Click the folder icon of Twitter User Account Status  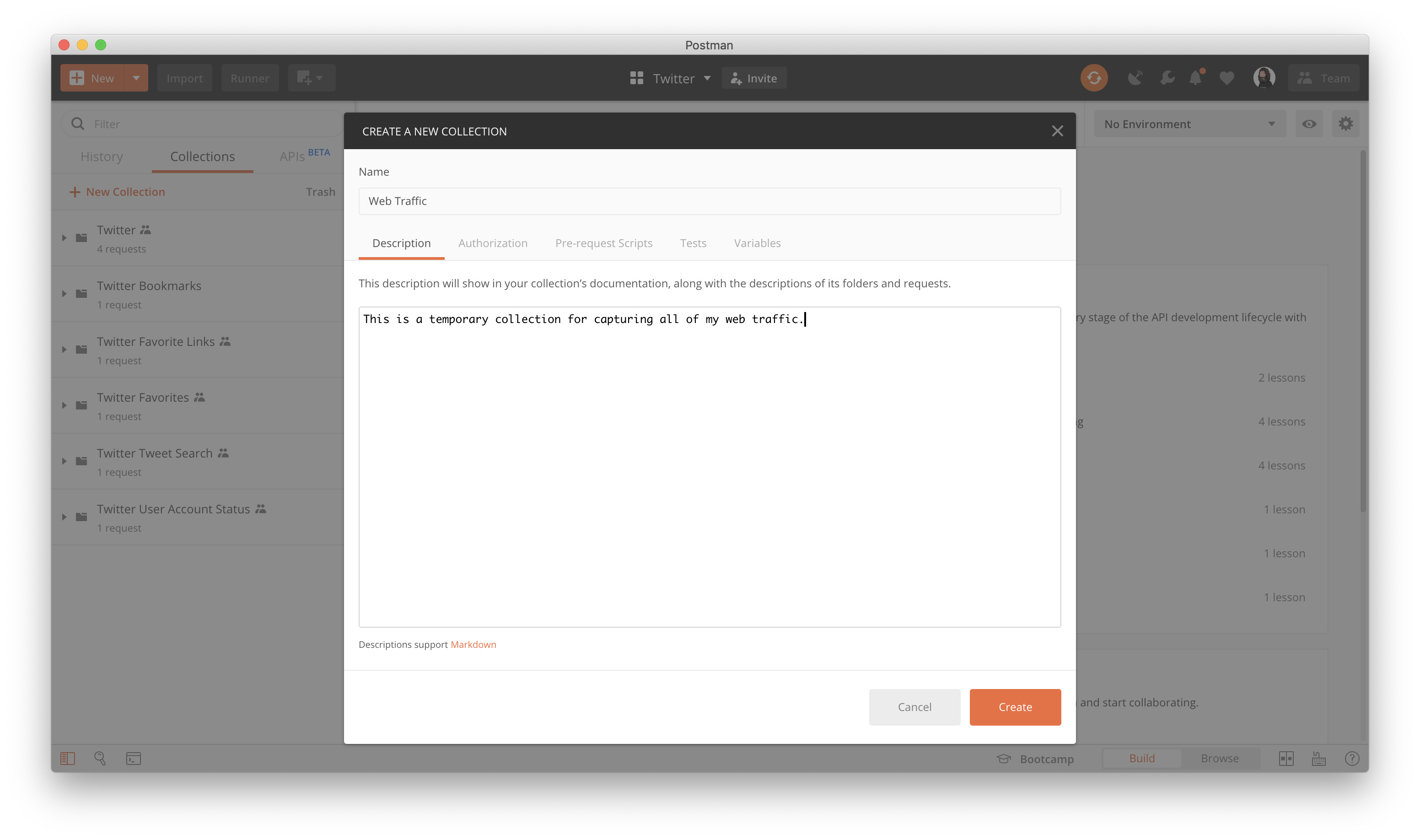[81, 516]
